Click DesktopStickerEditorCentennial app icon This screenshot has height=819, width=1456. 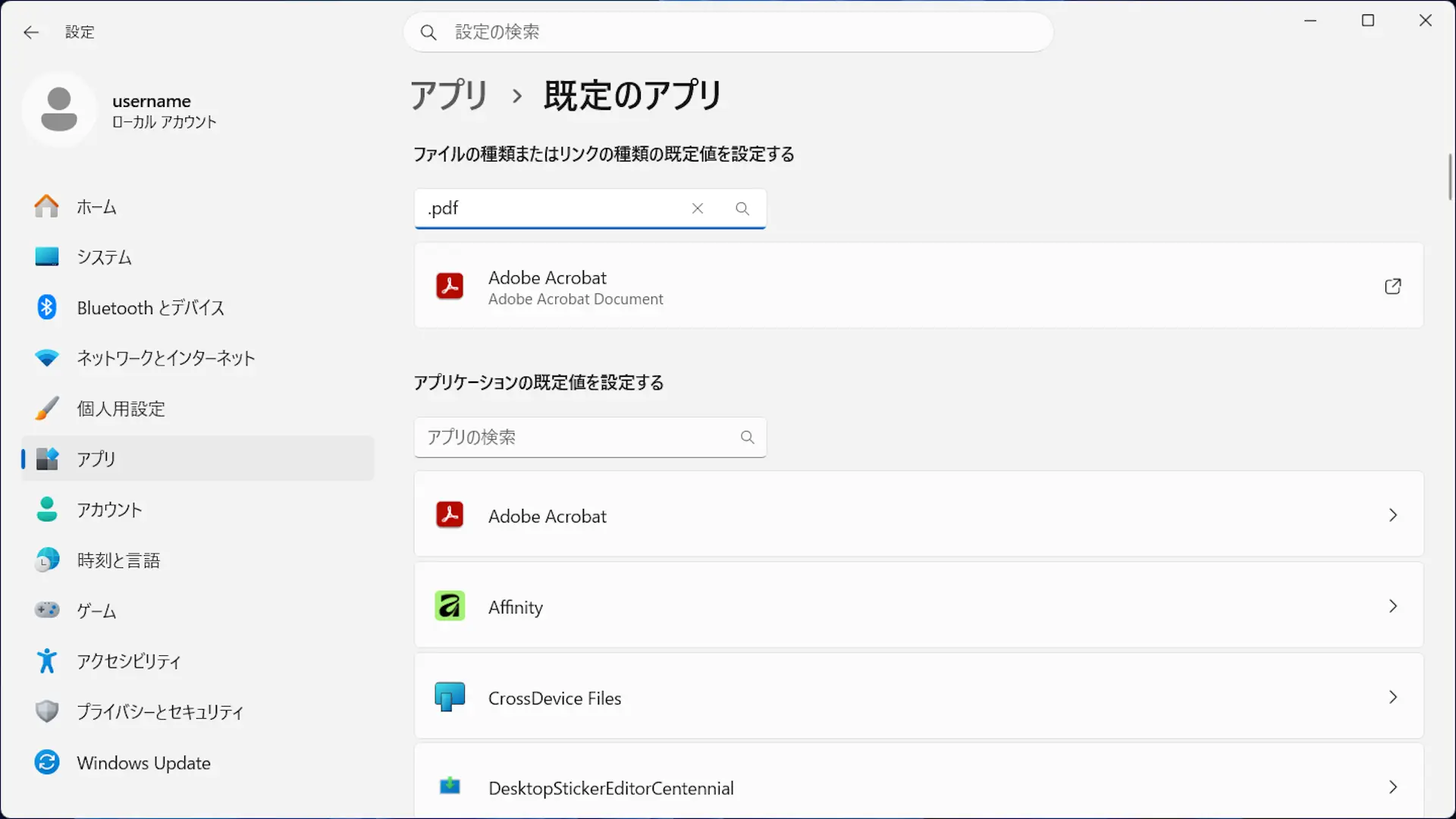[x=450, y=786]
